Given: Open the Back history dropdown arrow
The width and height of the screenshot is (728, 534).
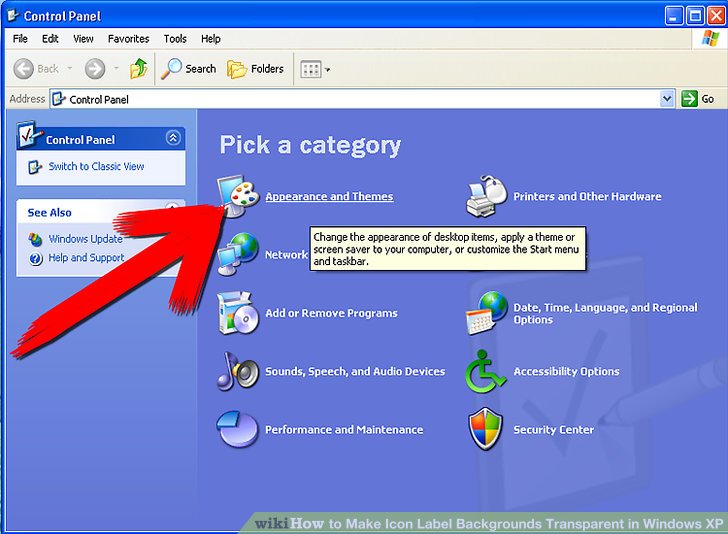Looking at the screenshot, I should pyautogui.click(x=70, y=69).
